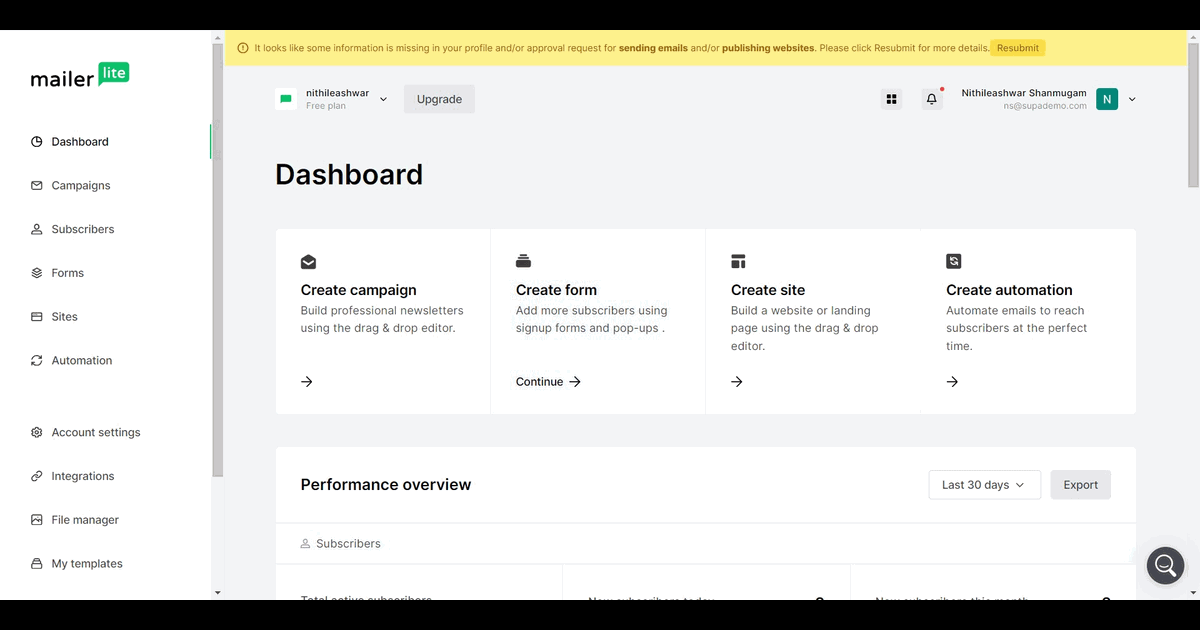
Task: Click the Create site layout icon
Action: [738, 262]
